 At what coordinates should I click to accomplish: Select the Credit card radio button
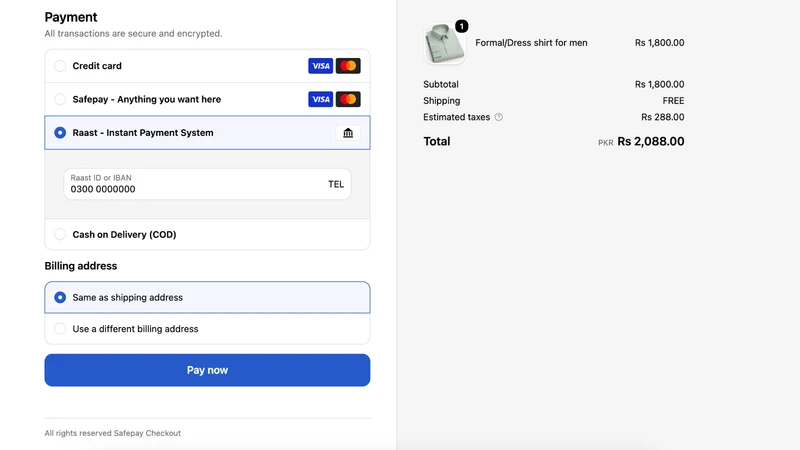point(60,66)
